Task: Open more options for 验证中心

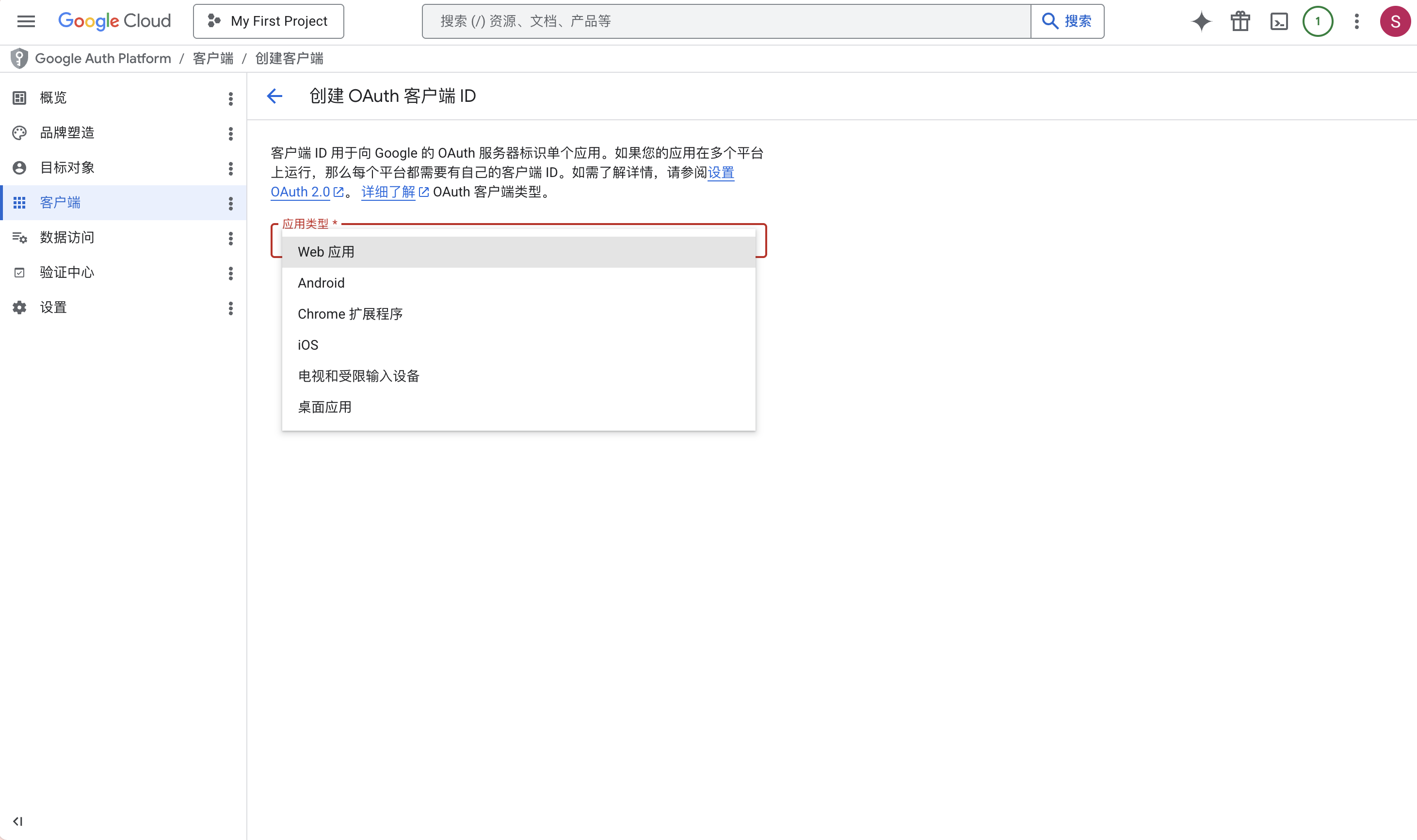Action: click(230, 274)
